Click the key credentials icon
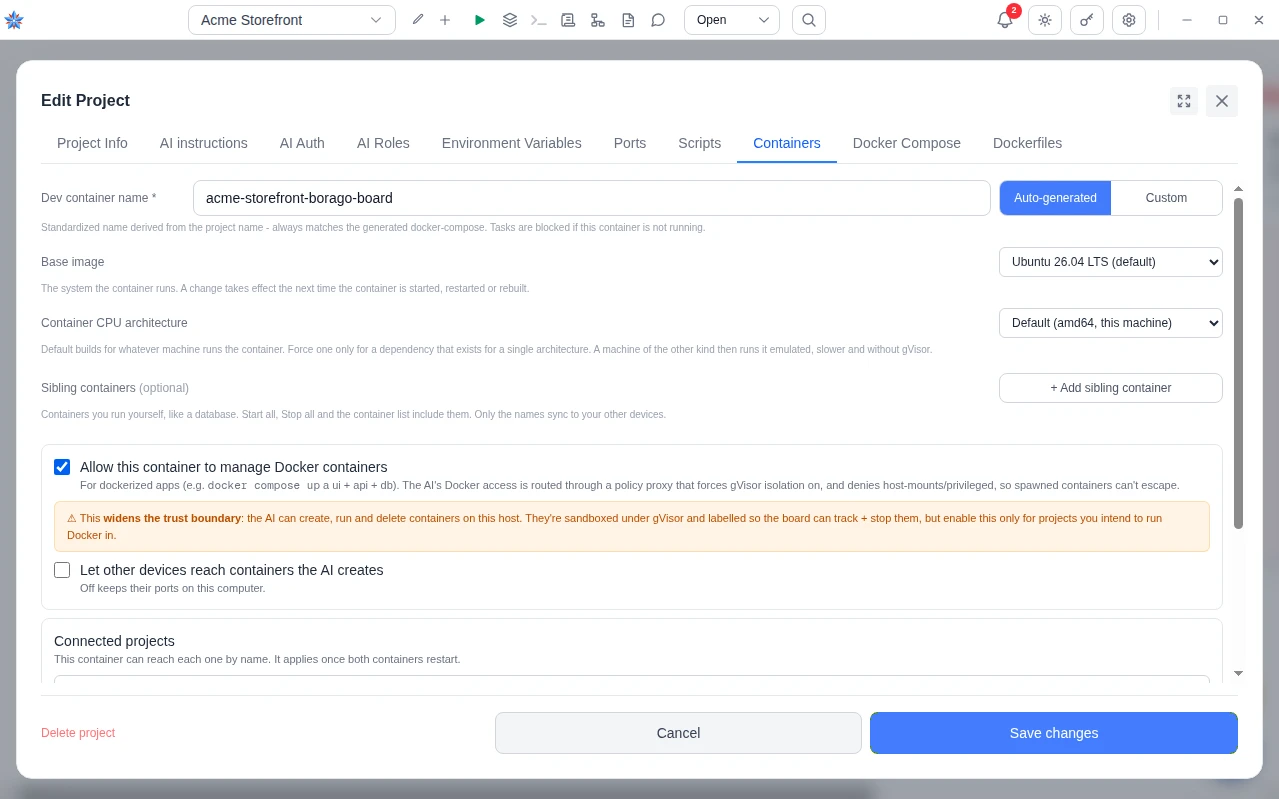Image resolution: width=1279 pixels, height=799 pixels. click(x=1087, y=20)
